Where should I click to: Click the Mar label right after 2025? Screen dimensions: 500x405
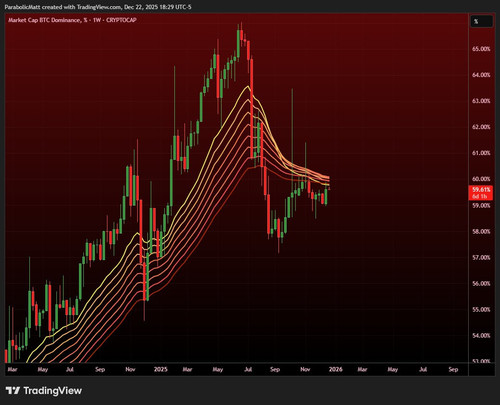pyautogui.click(x=187, y=369)
